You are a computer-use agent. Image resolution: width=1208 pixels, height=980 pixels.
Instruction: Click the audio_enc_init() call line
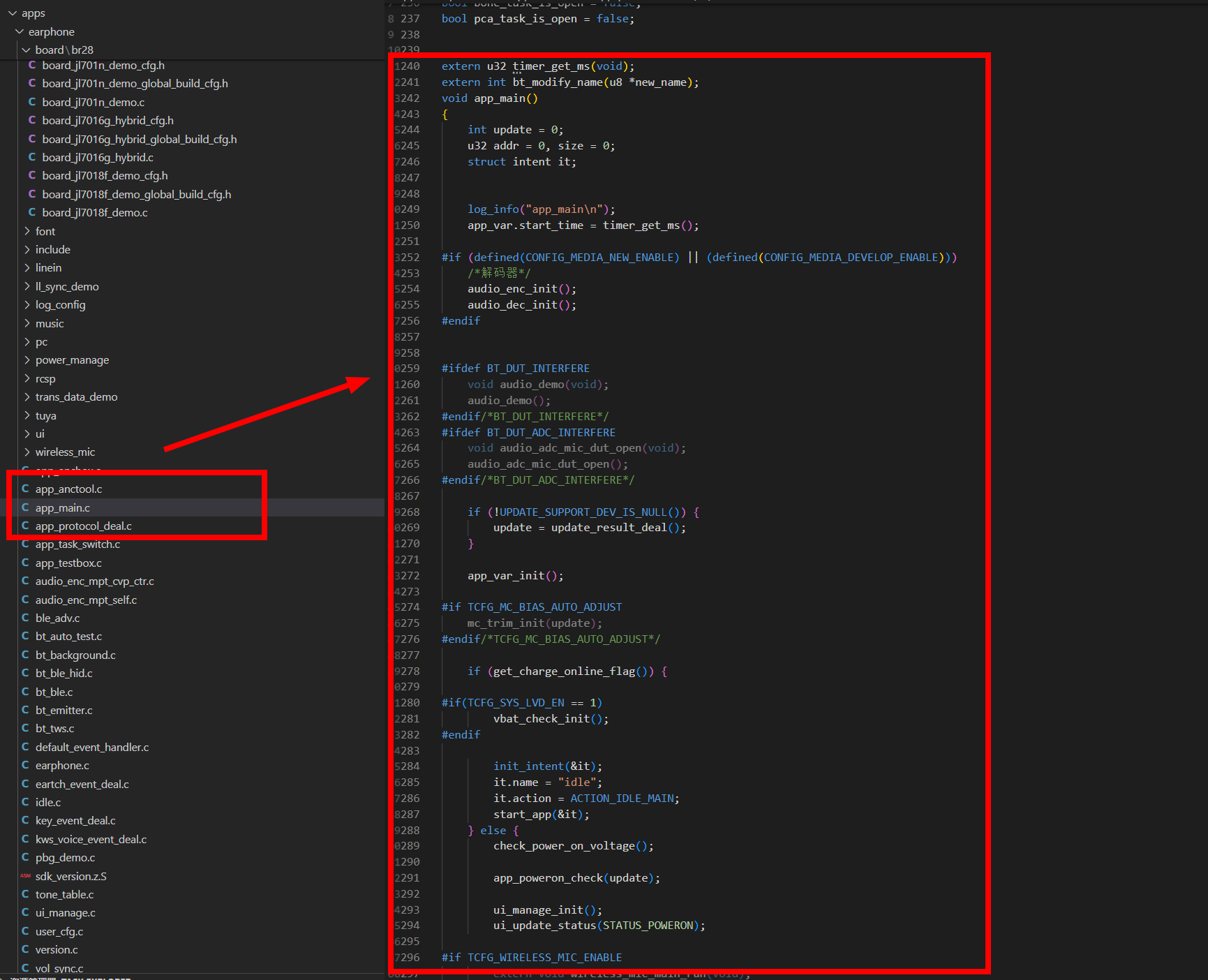pos(522,289)
